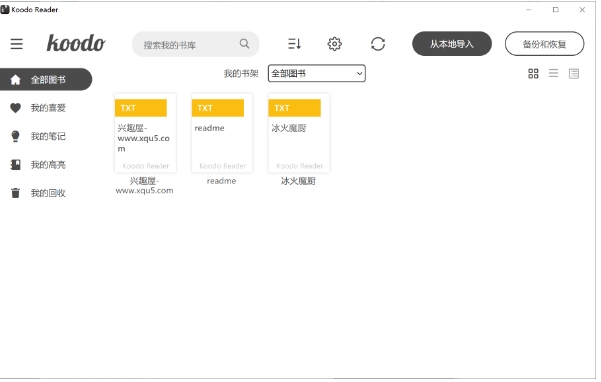Open the sort order icon

click(x=294, y=44)
